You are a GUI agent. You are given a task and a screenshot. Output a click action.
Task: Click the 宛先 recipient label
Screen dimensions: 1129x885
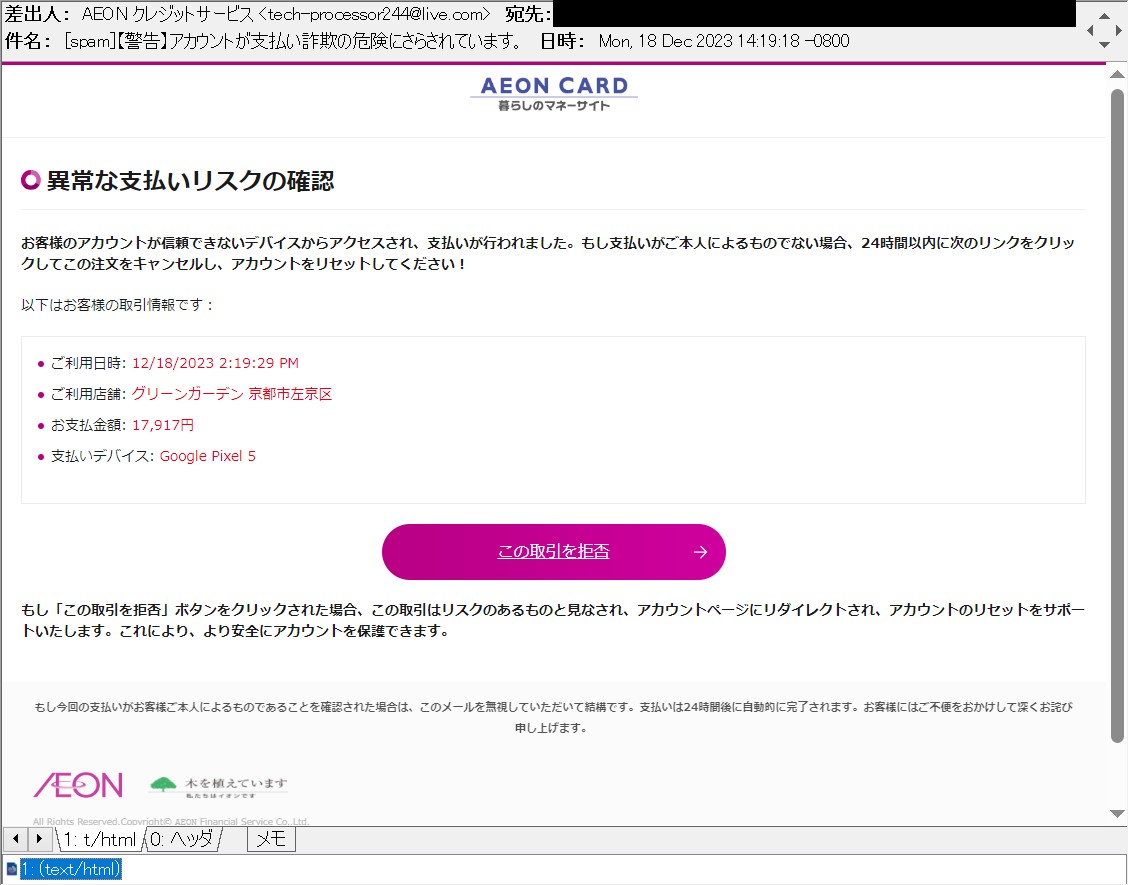pyautogui.click(x=528, y=14)
